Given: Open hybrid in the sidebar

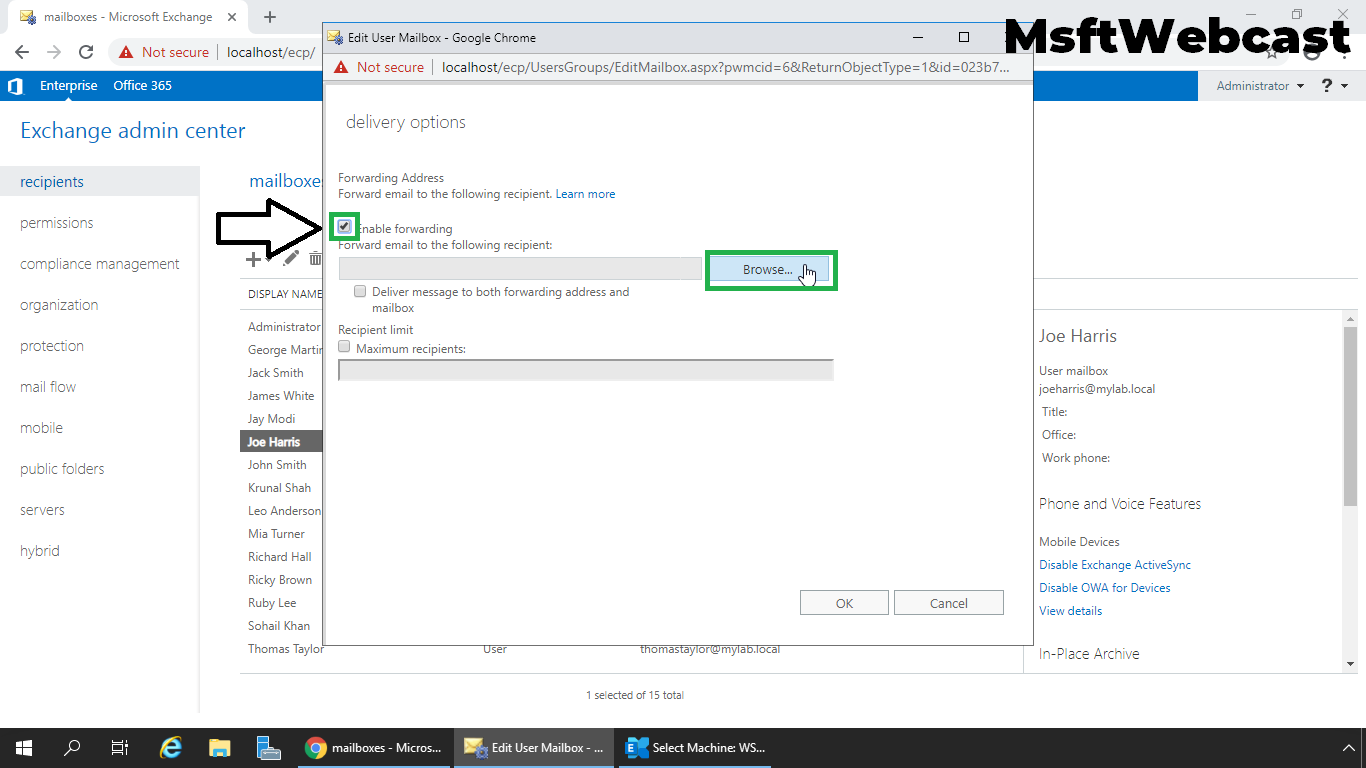Looking at the screenshot, I should (x=40, y=551).
